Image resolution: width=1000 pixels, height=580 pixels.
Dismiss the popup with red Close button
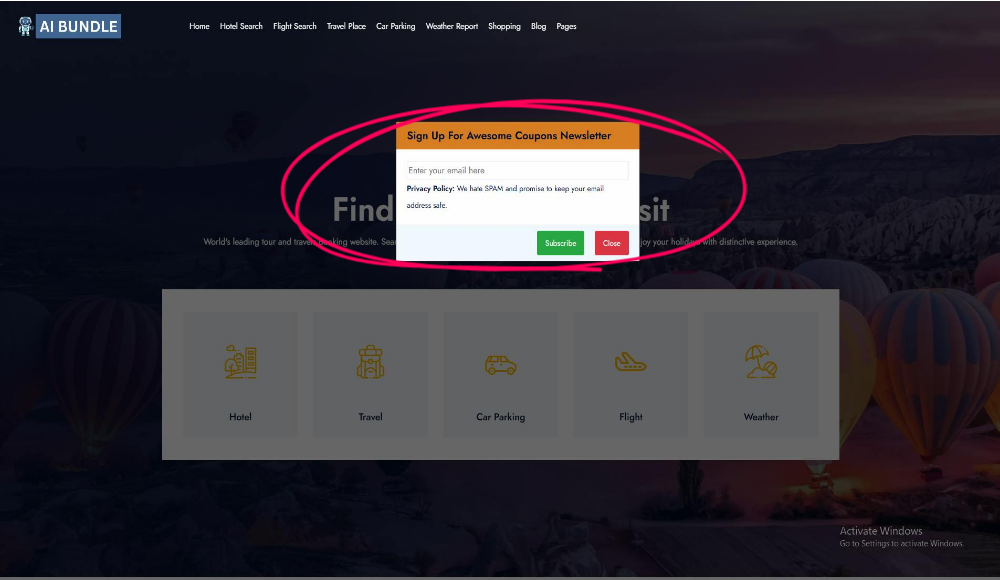point(612,243)
